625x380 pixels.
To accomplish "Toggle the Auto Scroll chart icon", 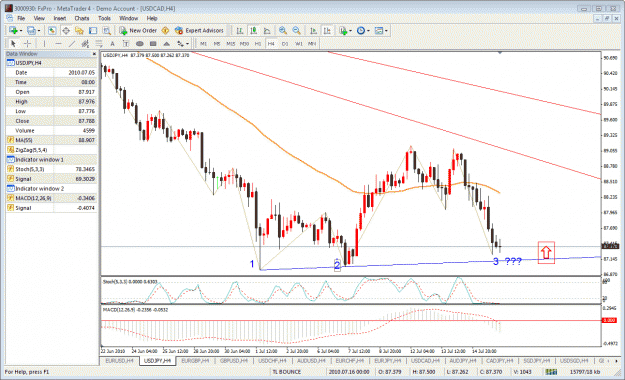I will click(x=314, y=30).
